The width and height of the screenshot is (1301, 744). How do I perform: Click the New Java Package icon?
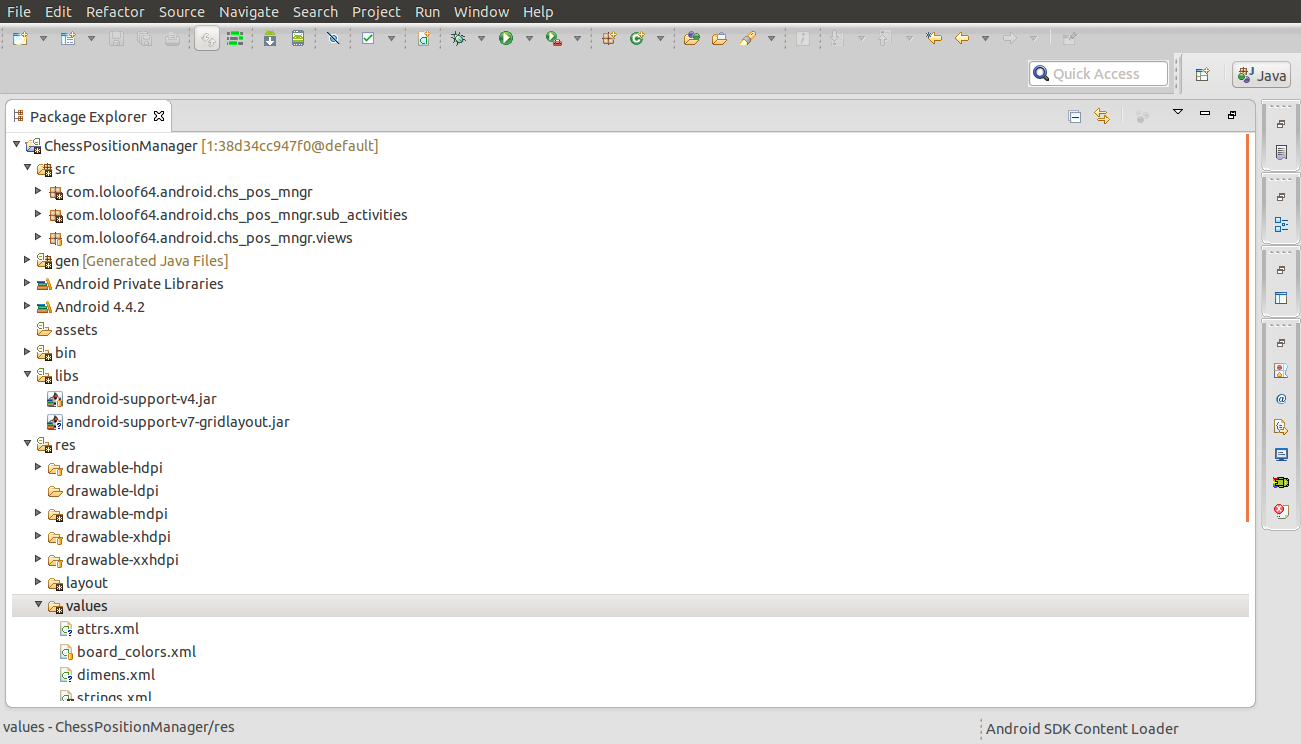[x=609, y=39]
